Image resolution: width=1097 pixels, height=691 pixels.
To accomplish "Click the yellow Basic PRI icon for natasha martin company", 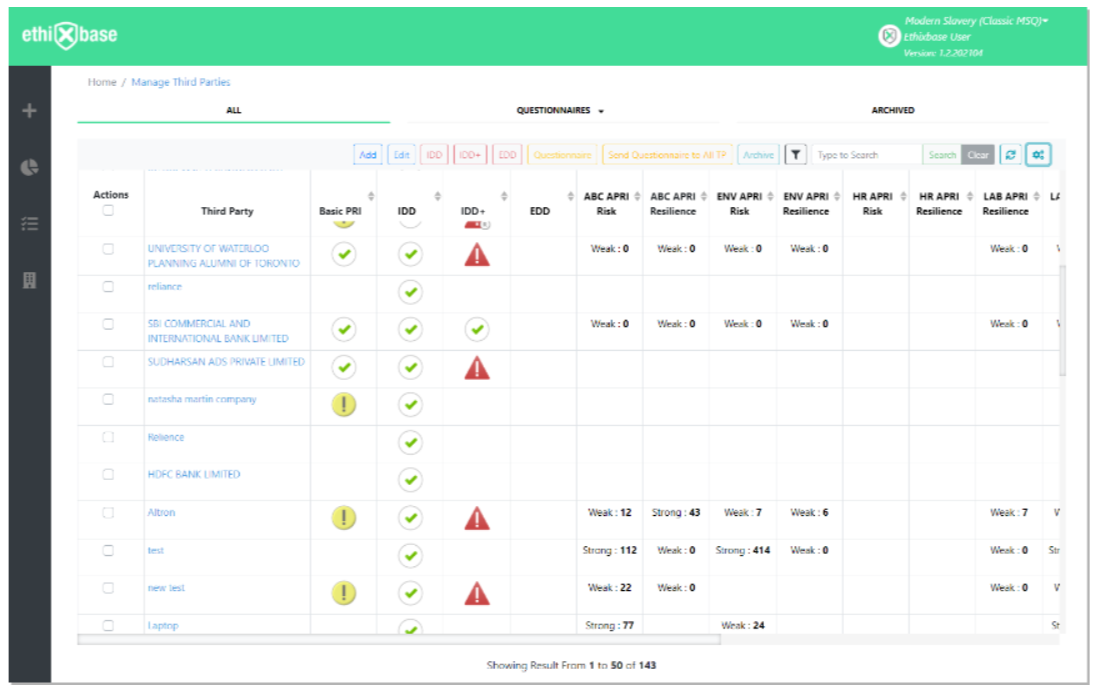I will [343, 405].
